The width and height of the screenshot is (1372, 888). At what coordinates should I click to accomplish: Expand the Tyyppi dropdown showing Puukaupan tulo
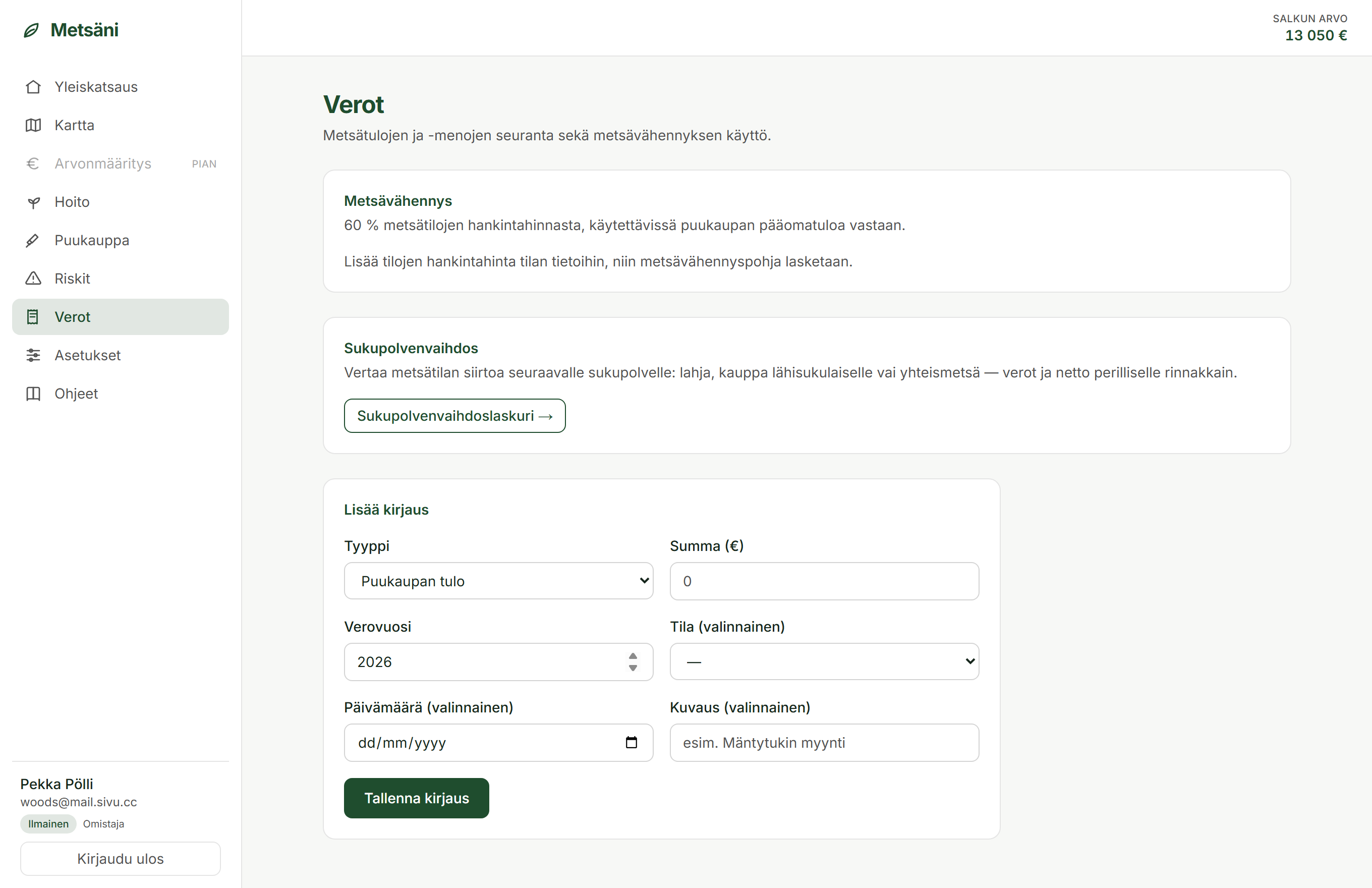[x=499, y=581]
